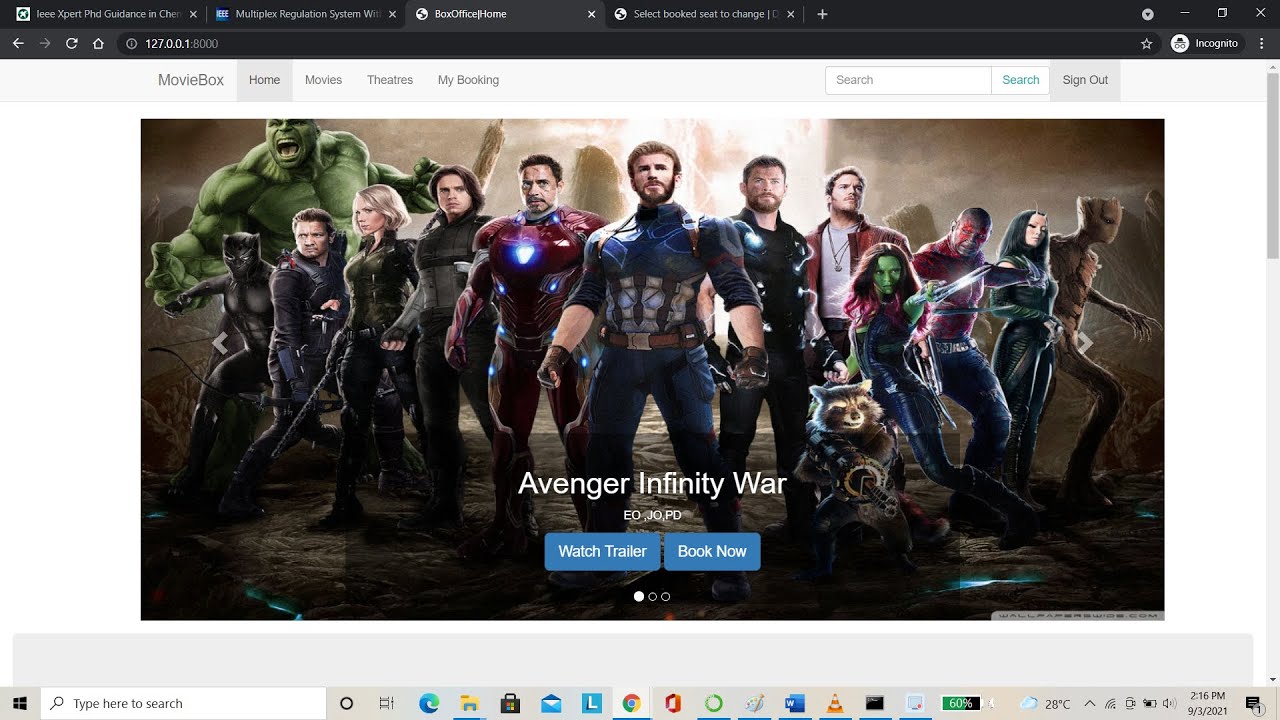The image size is (1280, 720).
Task: Open the new tab plus button
Action: click(x=822, y=14)
